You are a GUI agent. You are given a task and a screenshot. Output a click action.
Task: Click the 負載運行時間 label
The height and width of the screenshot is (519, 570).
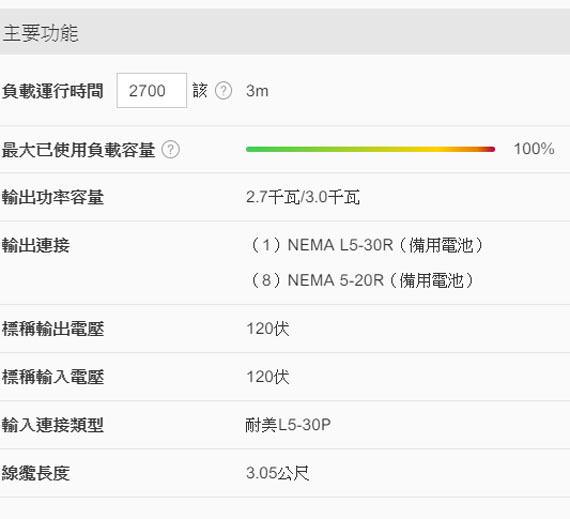coord(53,90)
